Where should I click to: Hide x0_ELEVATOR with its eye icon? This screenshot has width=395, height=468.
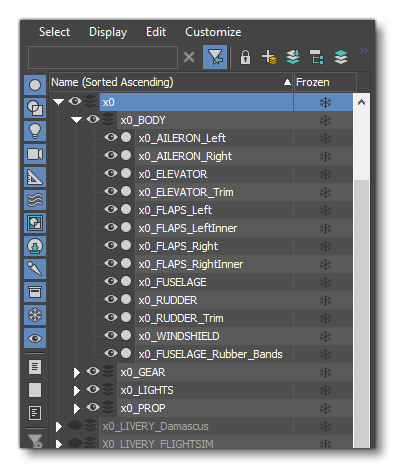(x=111, y=173)
